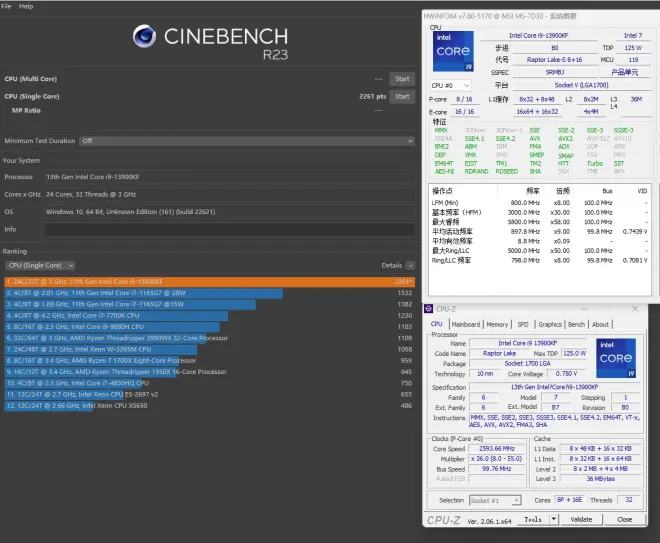
Task: Expand the ranking Details arrow button
Action: (409, 265)
